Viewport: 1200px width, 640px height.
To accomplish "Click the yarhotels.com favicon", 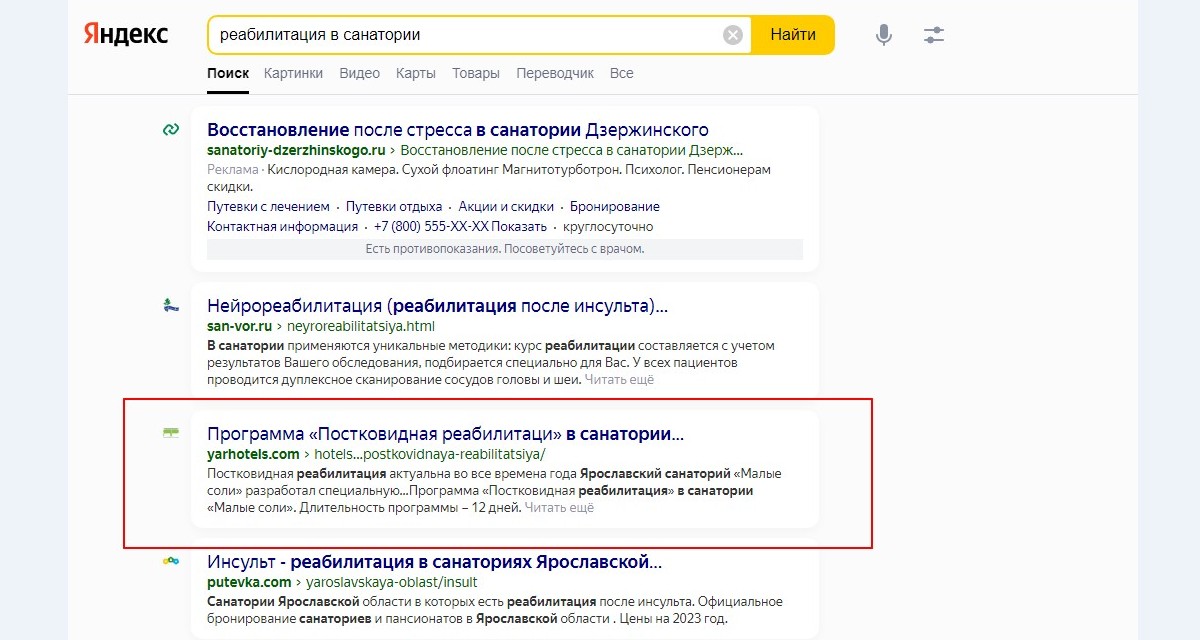I will pos(171,433).
